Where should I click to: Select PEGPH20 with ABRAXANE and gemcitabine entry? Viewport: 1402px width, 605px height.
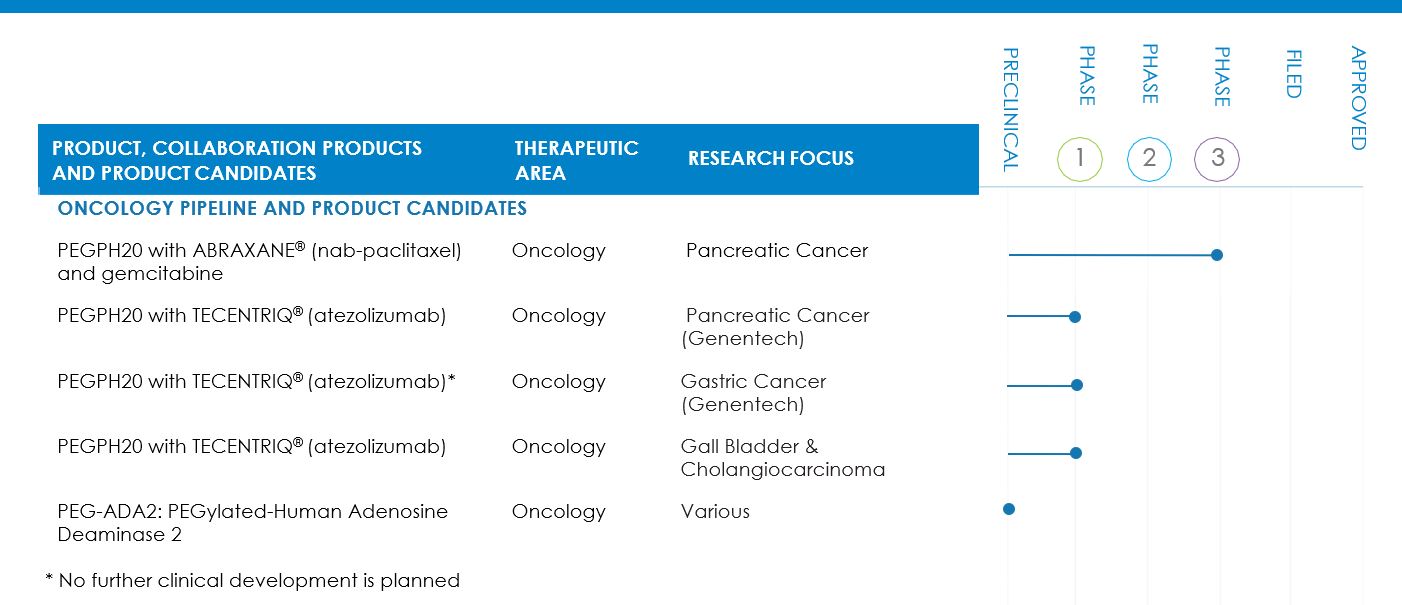pyautogui.click(x=259, y=261)
